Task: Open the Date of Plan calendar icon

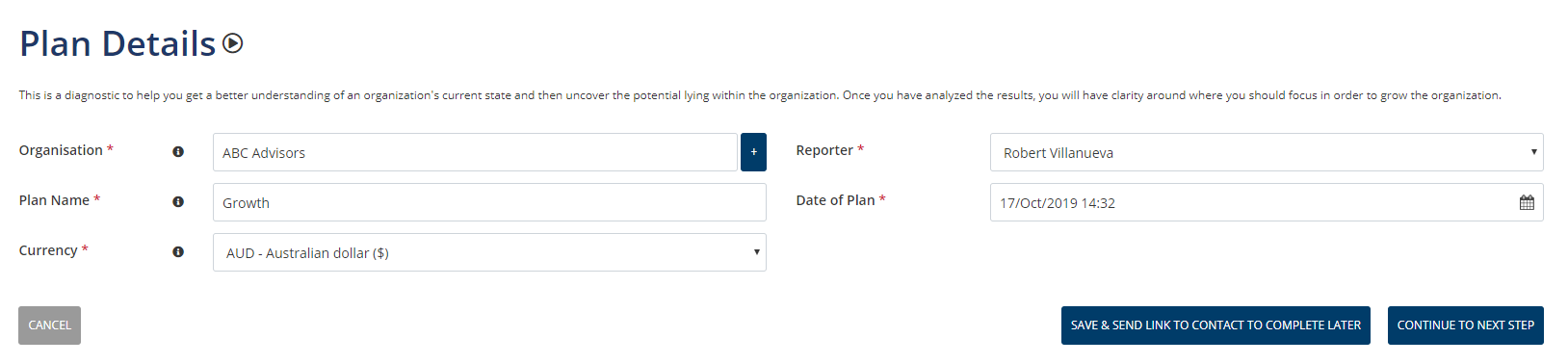Action: pos(1527,202)
